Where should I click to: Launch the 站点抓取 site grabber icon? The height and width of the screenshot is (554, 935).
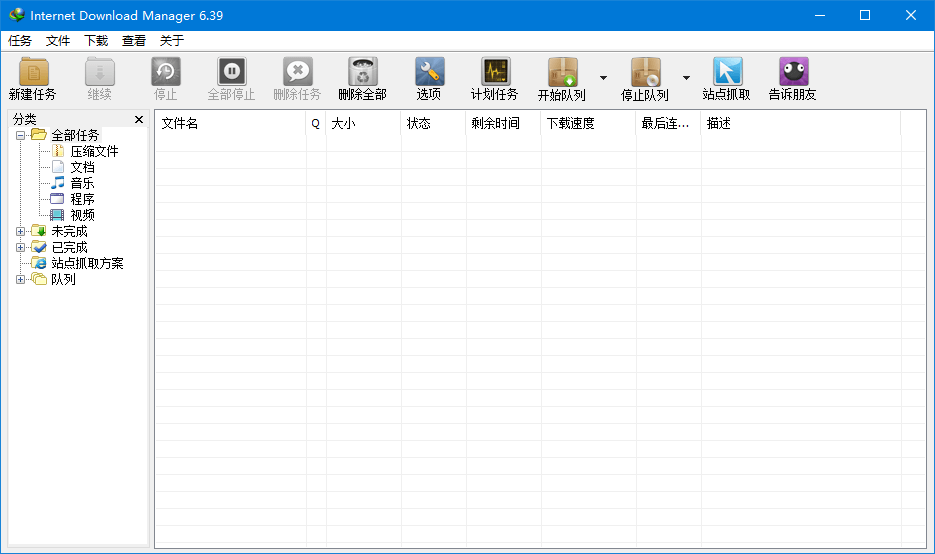[727, 72]
